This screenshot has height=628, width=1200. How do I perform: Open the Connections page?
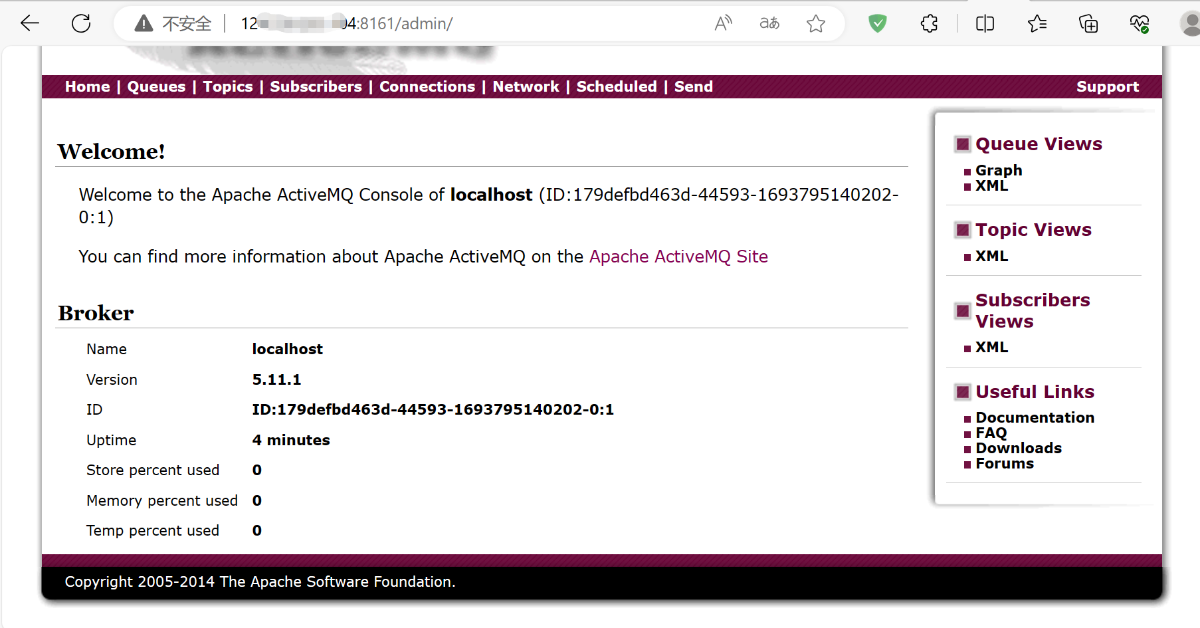point(427,87)
